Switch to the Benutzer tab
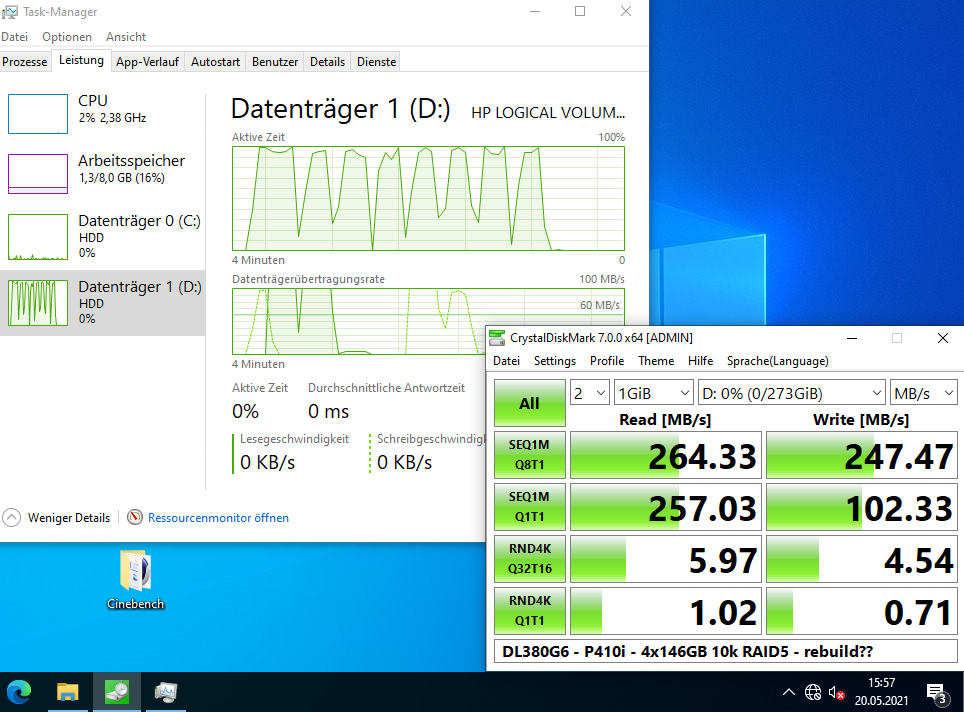Screen dimensions: 964x712 click(x=275, y=62)
